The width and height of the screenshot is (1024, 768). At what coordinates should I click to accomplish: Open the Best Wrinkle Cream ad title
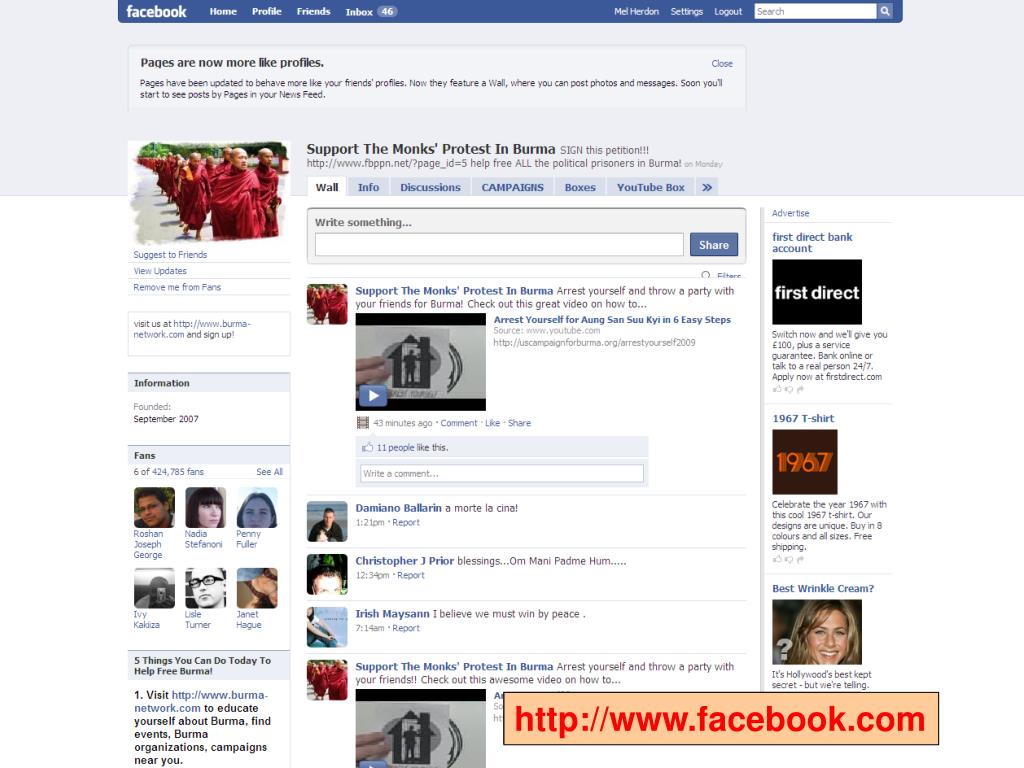[x=823, y=588]
